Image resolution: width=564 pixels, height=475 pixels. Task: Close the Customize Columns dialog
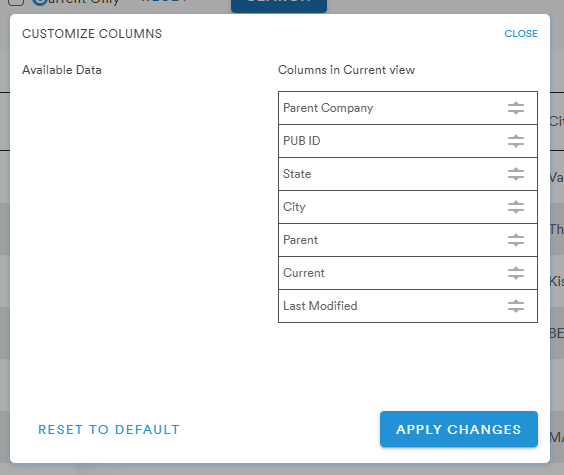521,33
